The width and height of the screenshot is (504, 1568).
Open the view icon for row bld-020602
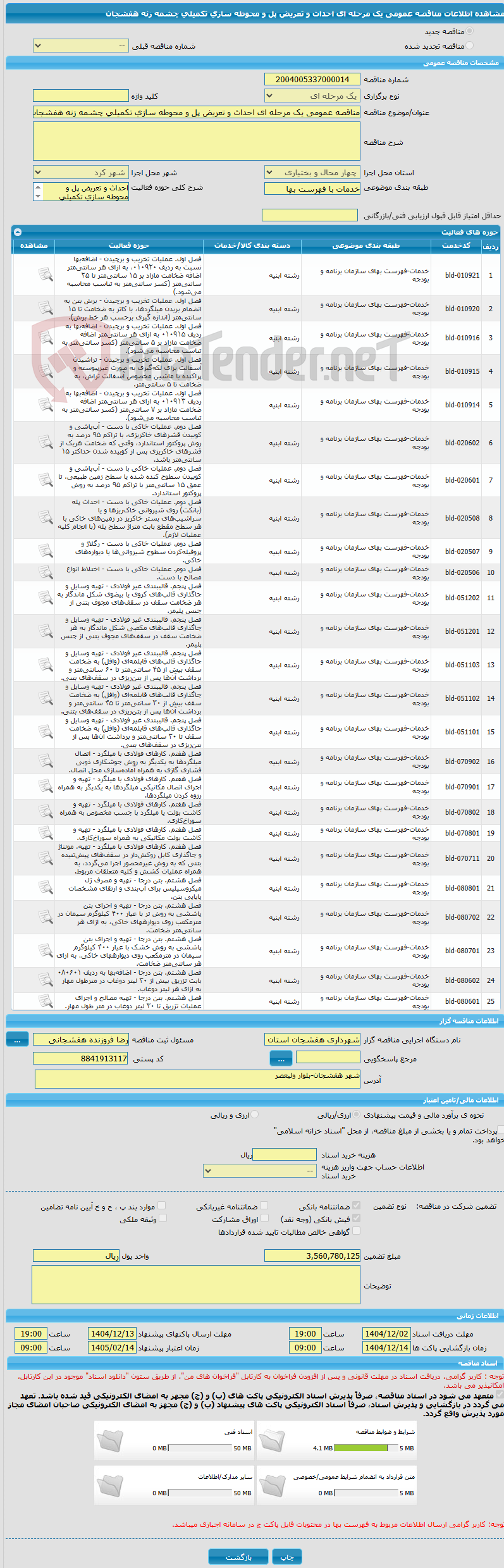pos(46,443)
